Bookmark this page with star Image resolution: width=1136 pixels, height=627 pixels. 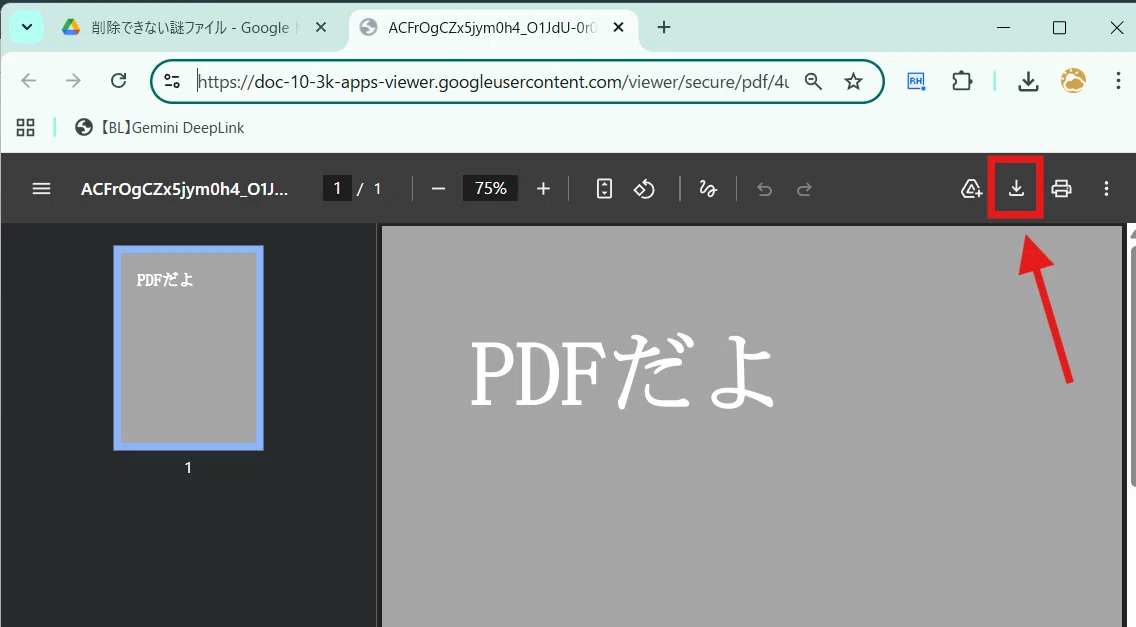click(x=853, y=81)
